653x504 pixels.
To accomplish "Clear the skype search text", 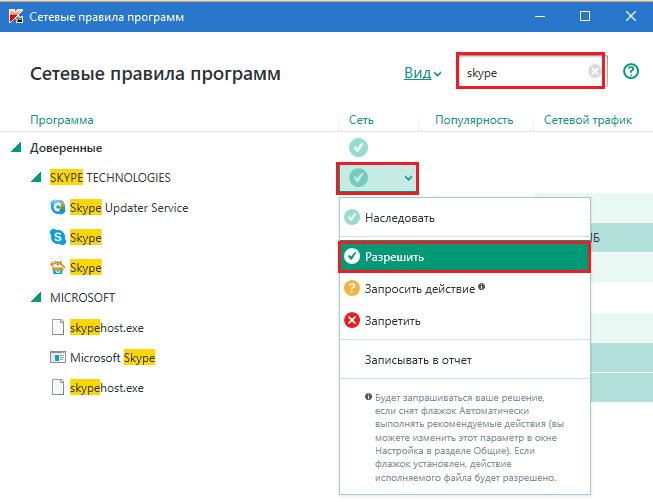I will point(595,71).
